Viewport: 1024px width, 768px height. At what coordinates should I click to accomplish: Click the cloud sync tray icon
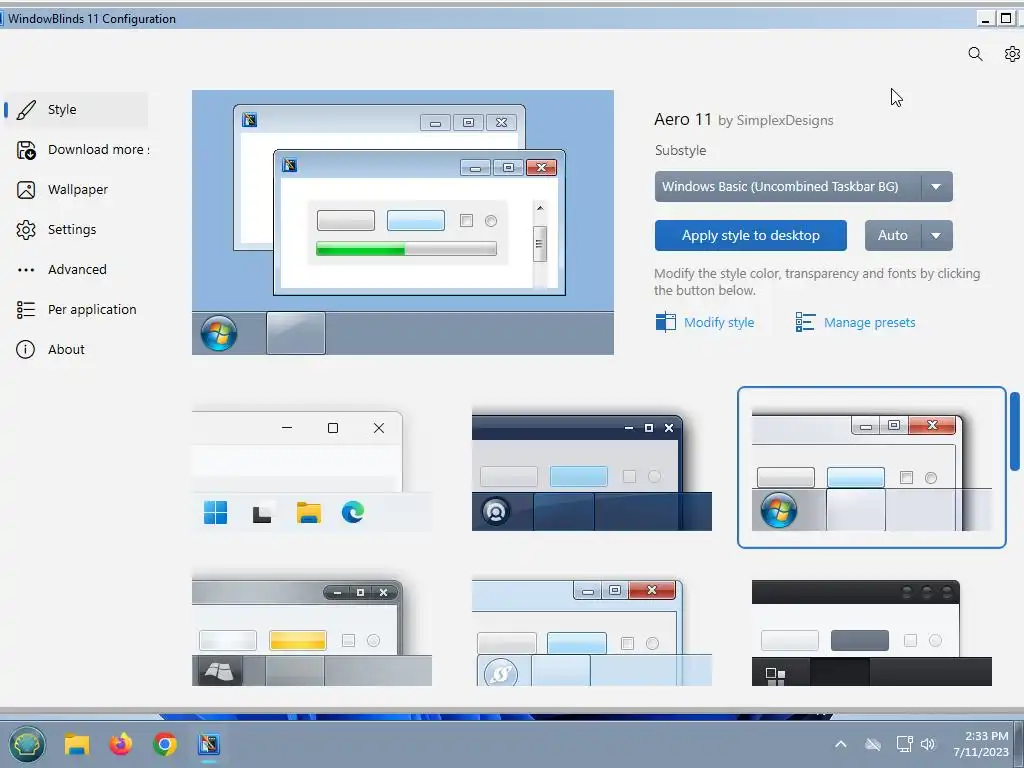point(873,744)
